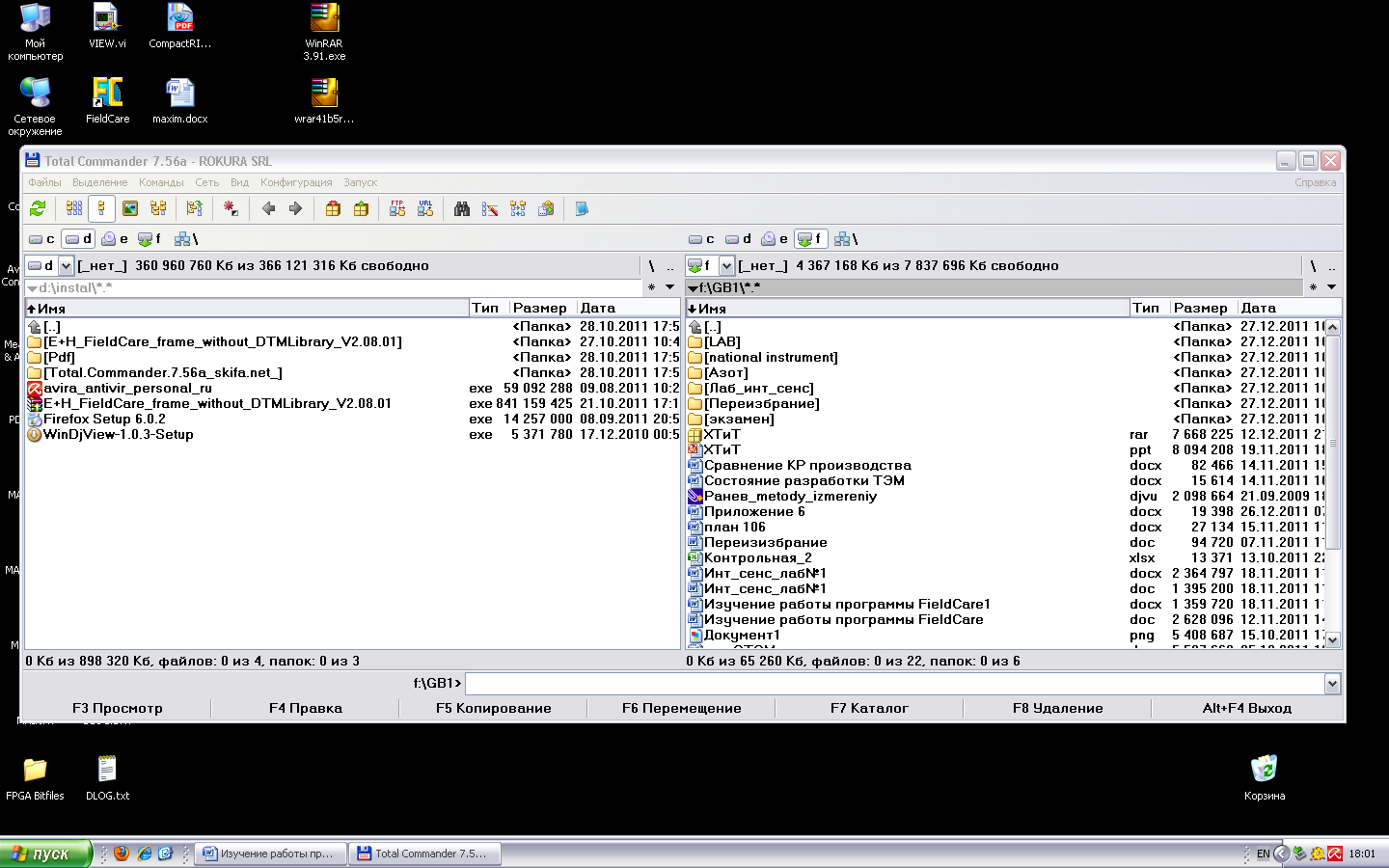Click the F5 Копирование button
Viewport: 1389px width, 868px height.
click(x=494, y=708)
